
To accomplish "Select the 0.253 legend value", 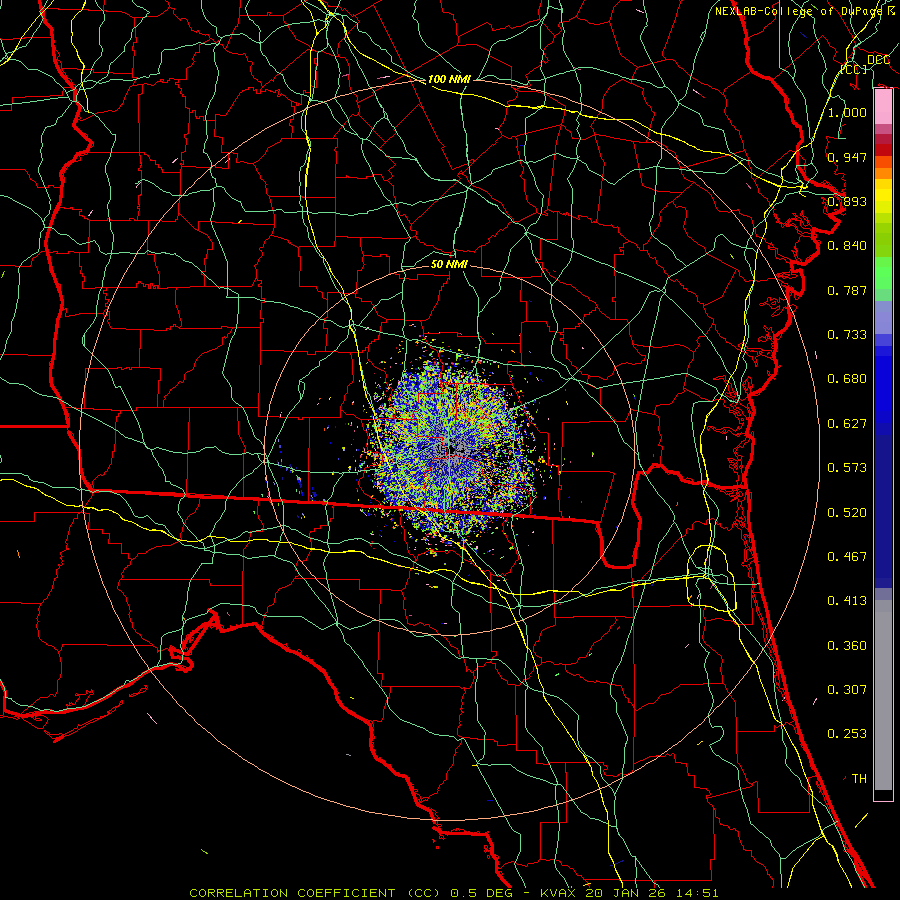I will [x=847, y=734].
